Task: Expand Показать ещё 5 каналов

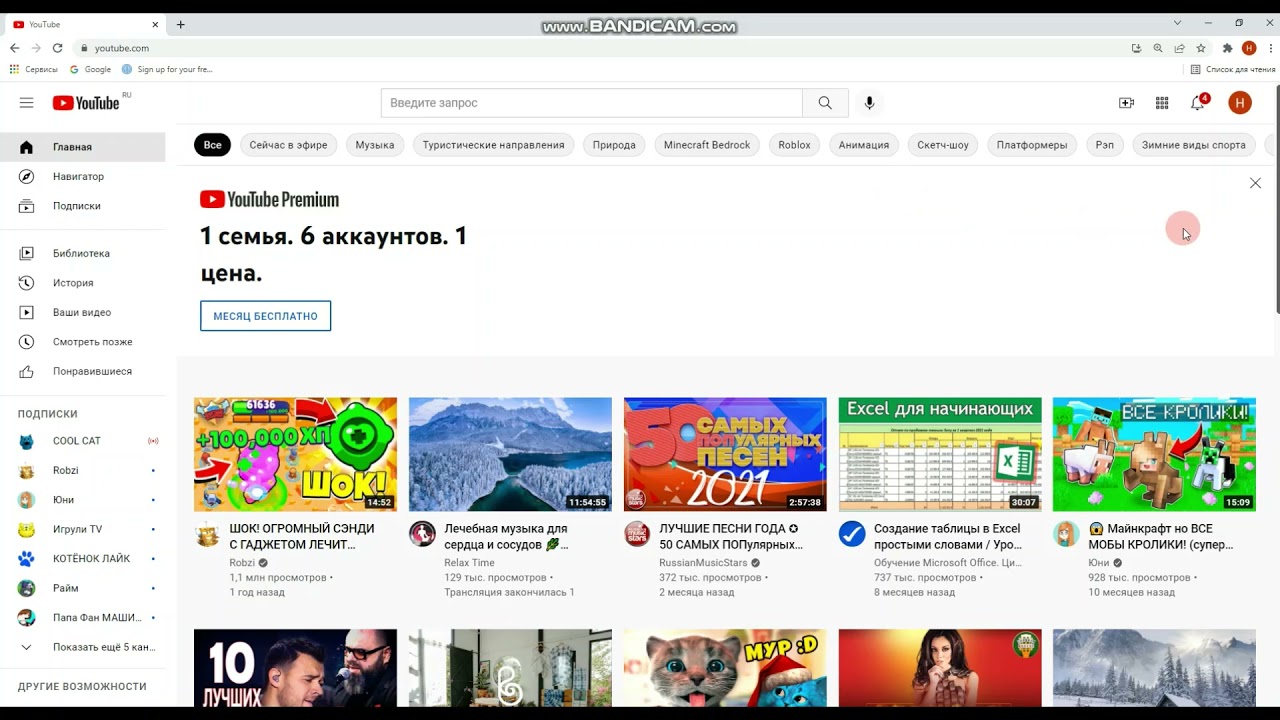Action: [x=82, y=647]
